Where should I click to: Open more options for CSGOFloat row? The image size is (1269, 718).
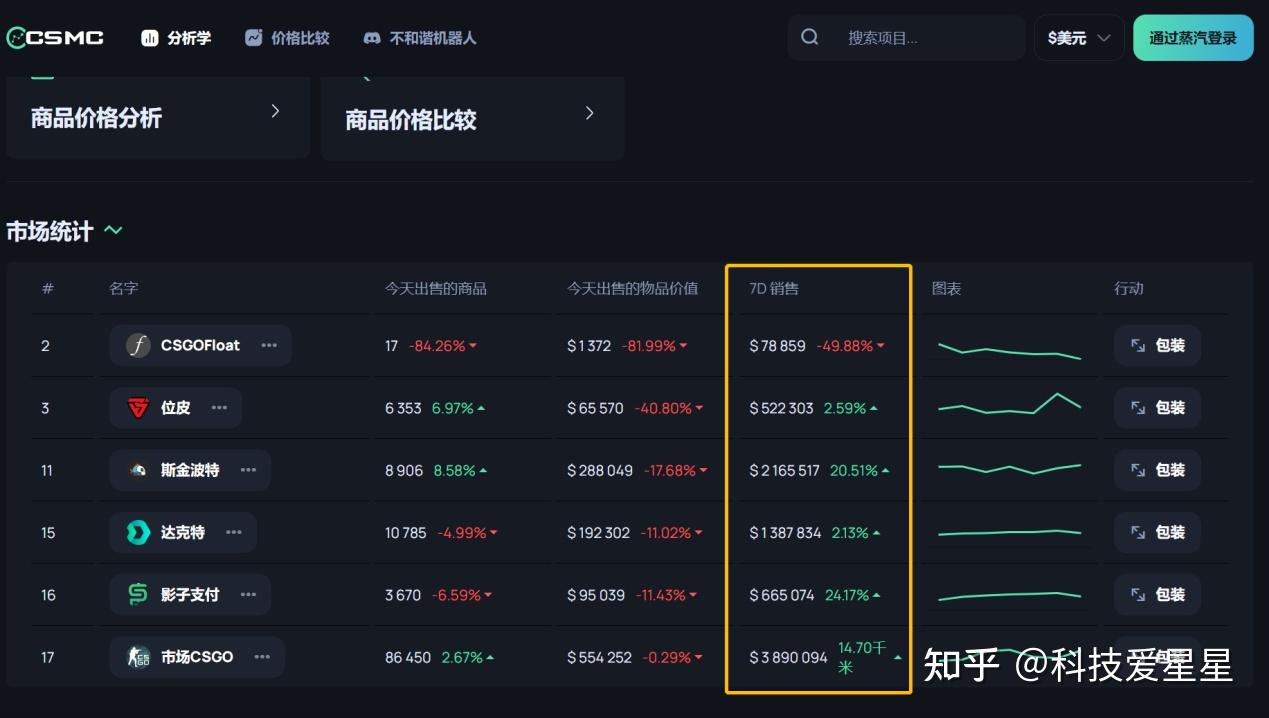(268, 345)
